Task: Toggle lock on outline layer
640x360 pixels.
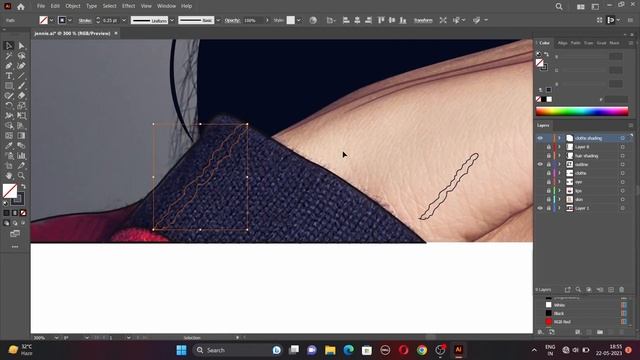Action: [549, 164]
